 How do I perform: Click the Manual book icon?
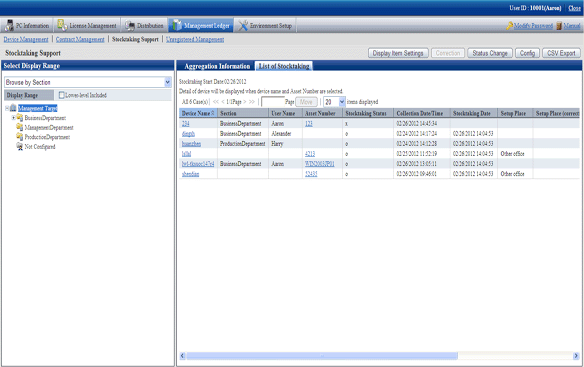click(x=559, y=26)
